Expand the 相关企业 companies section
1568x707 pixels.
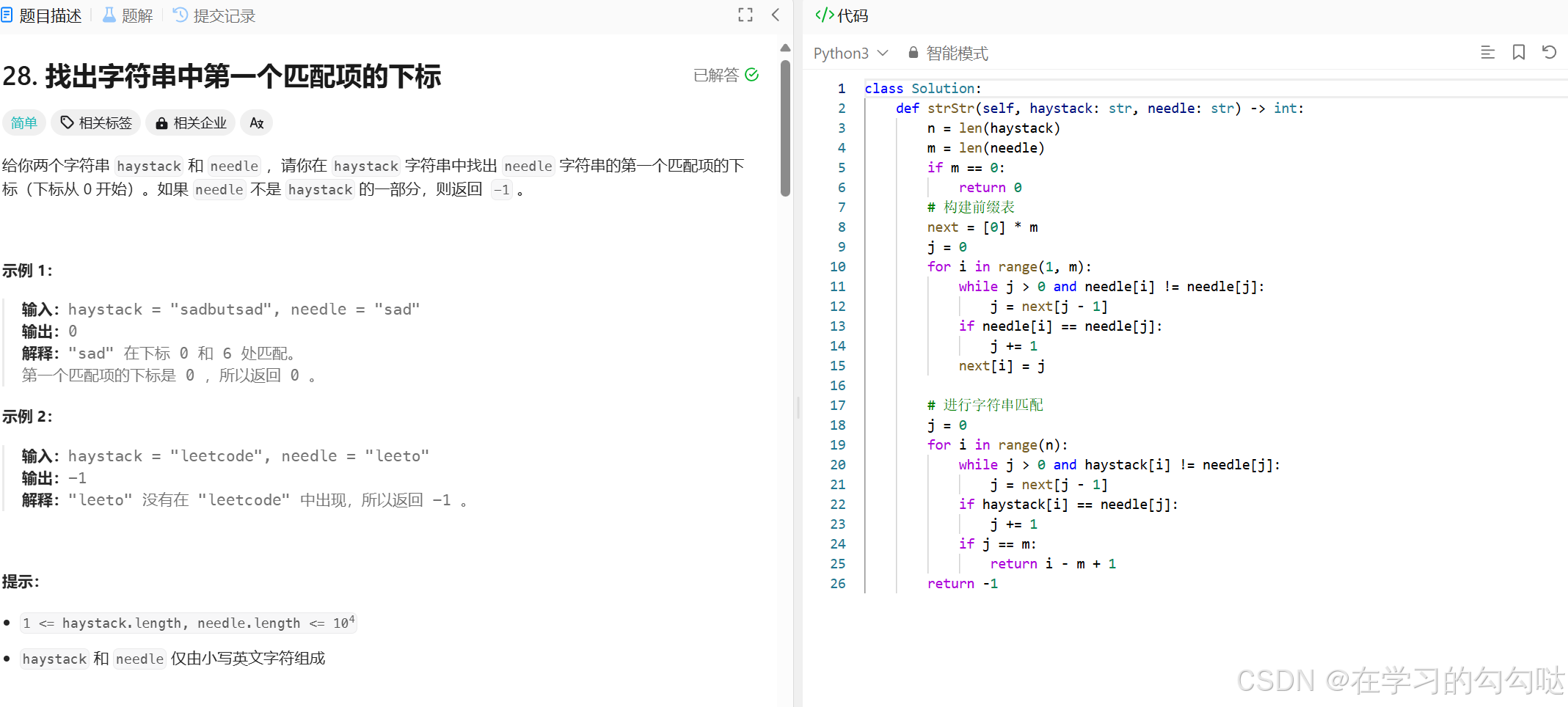click(x=191, y=122)
